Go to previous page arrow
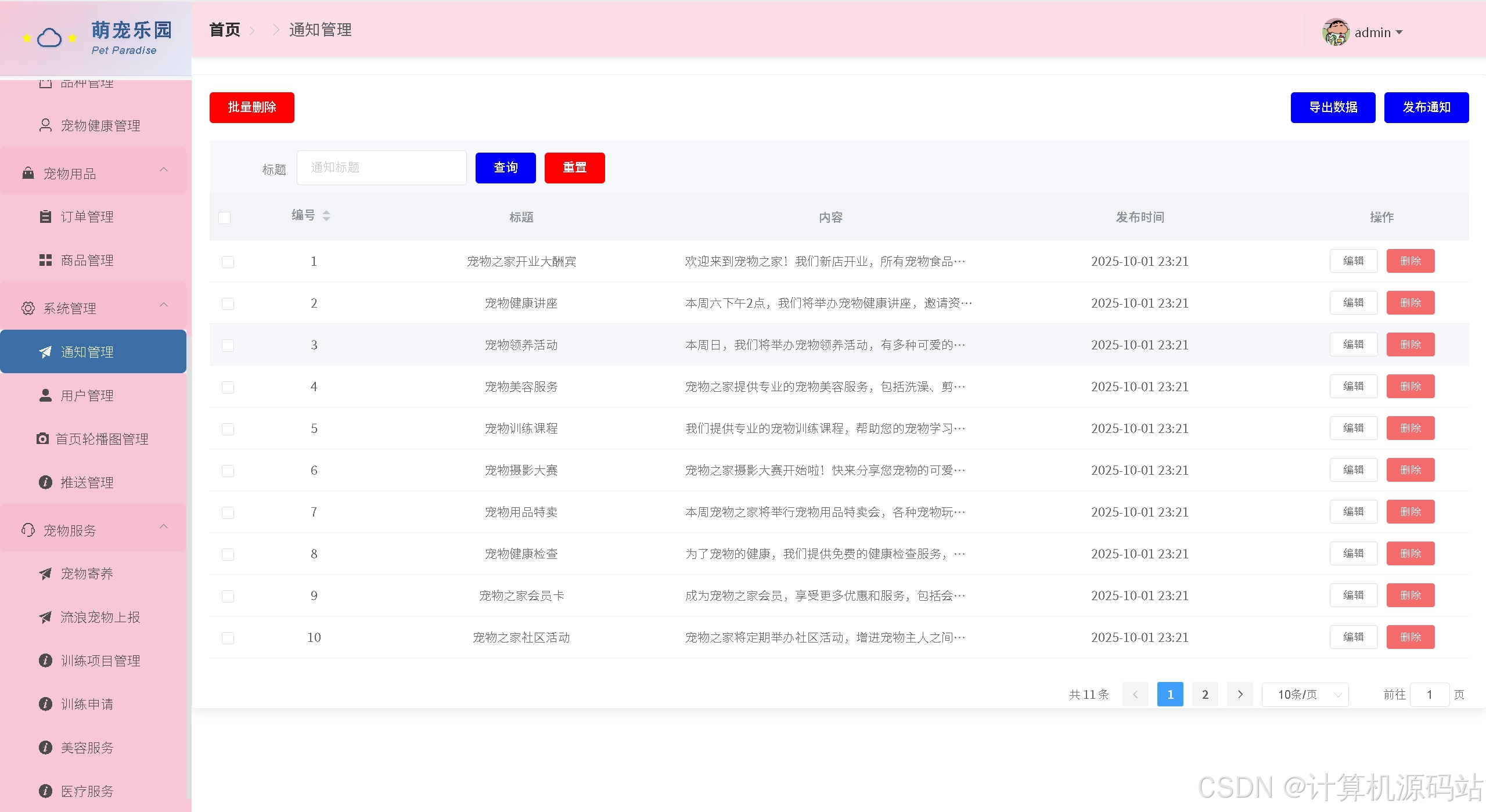The height and width of the screenshot is (812, 1486). click(1135, 694)
